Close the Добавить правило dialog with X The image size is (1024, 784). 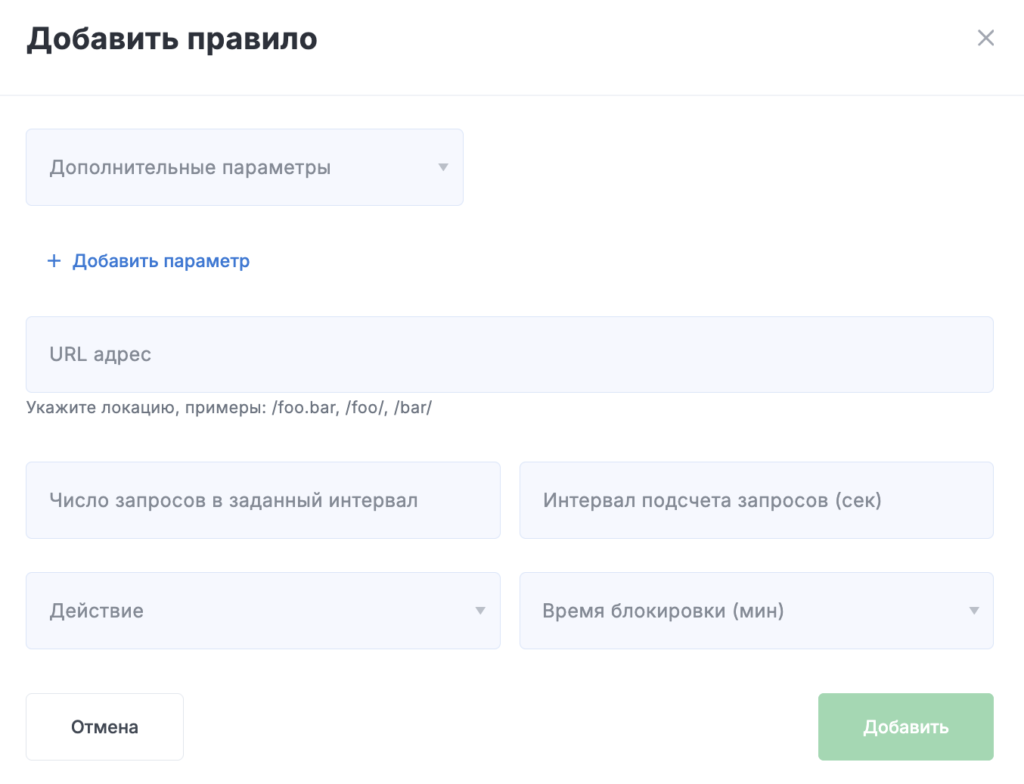pos(985,39)
